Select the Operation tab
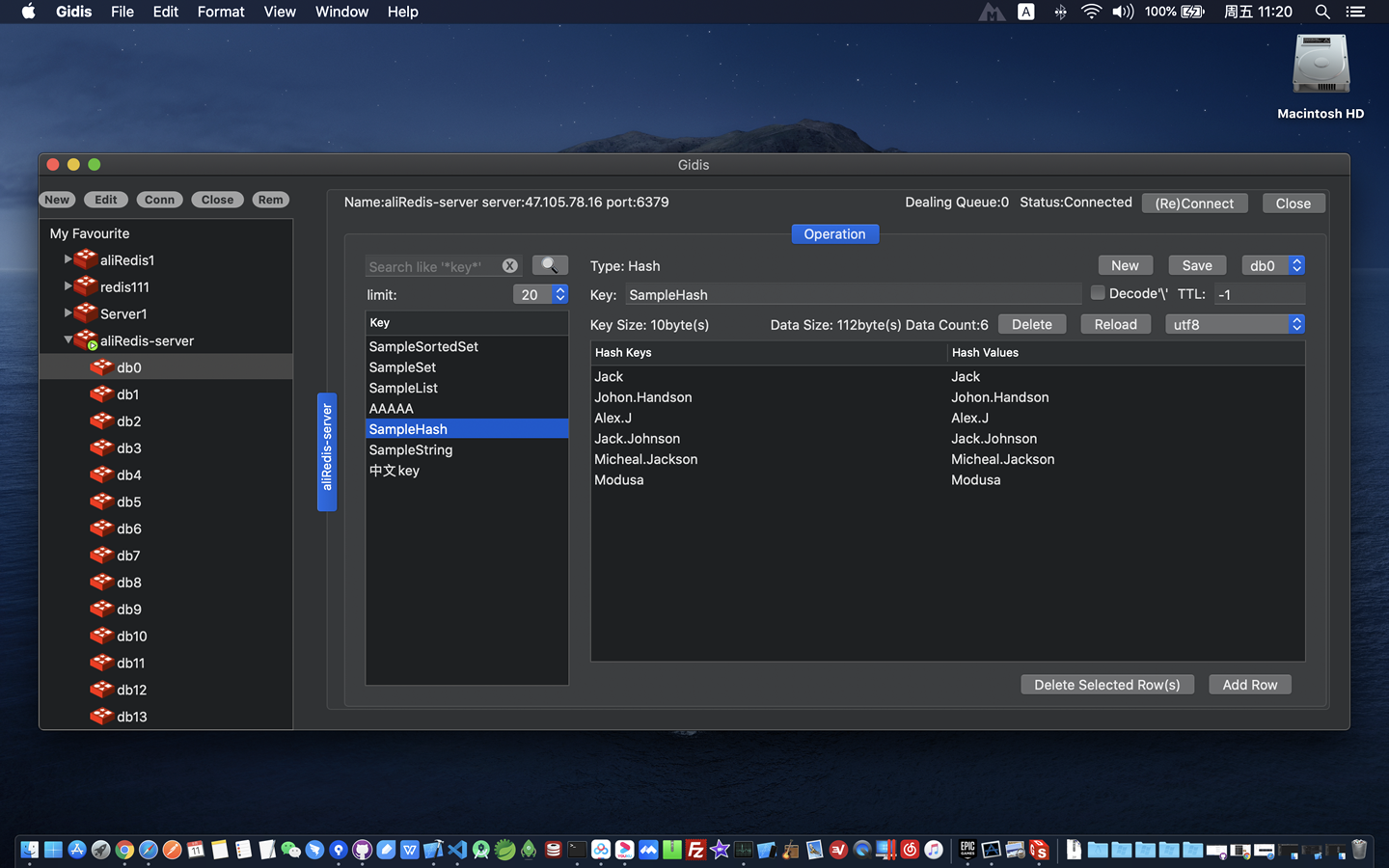This screenshot has width=1389, height=868. tap(835, 234)
